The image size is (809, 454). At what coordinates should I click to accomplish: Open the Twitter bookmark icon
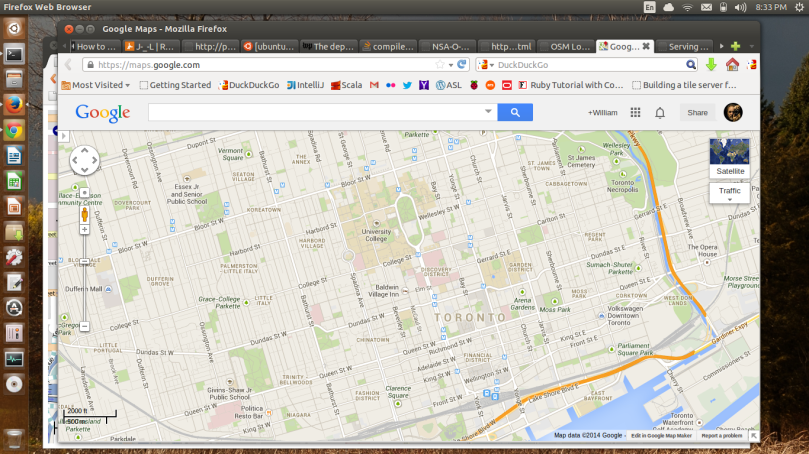point(407,85)
